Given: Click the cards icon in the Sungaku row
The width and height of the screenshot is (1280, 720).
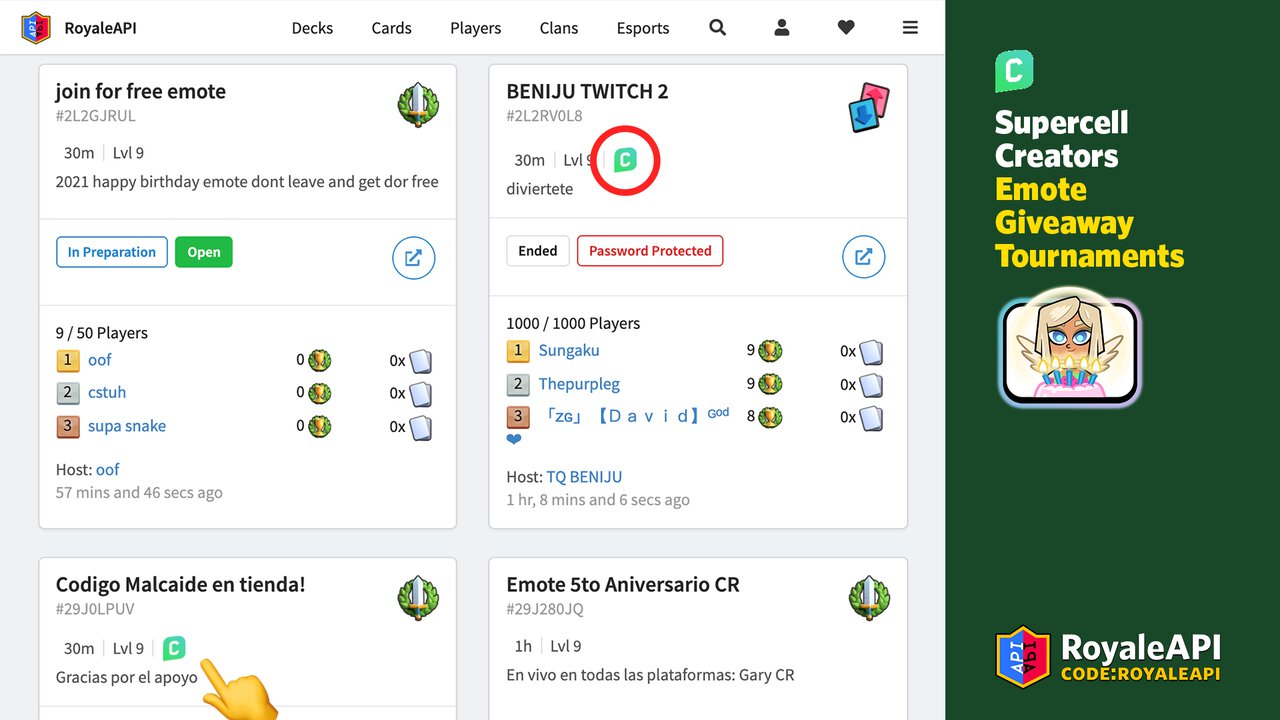Looking at the screenshot, I should (871, 352).
